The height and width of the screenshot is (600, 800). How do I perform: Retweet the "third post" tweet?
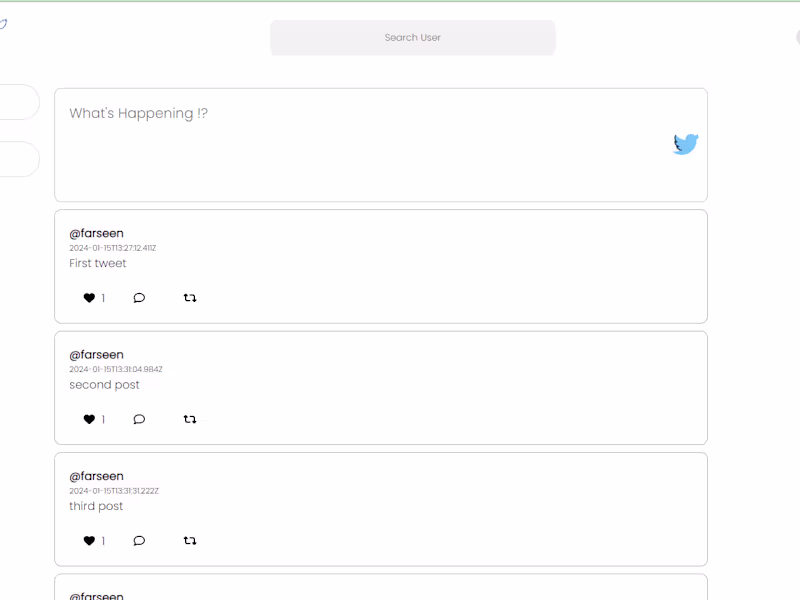[190, 541]
